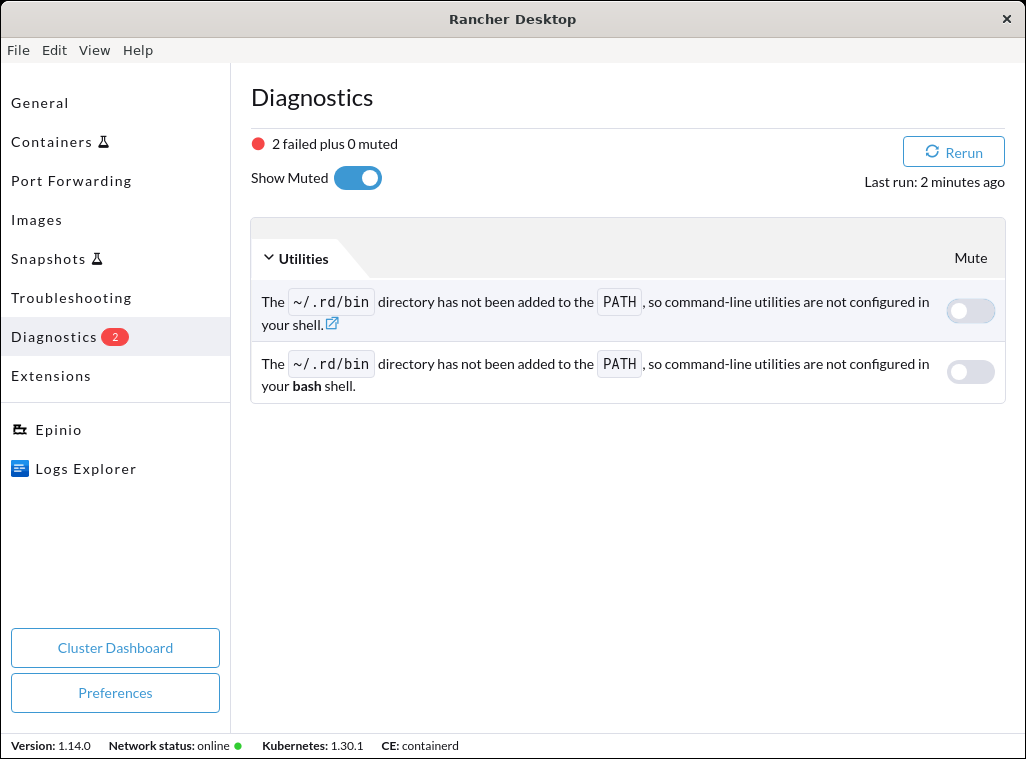Click ~/.rd/bin code in the bash row
The width and height of the screenshot is (1026, 759).
(331, 364)
